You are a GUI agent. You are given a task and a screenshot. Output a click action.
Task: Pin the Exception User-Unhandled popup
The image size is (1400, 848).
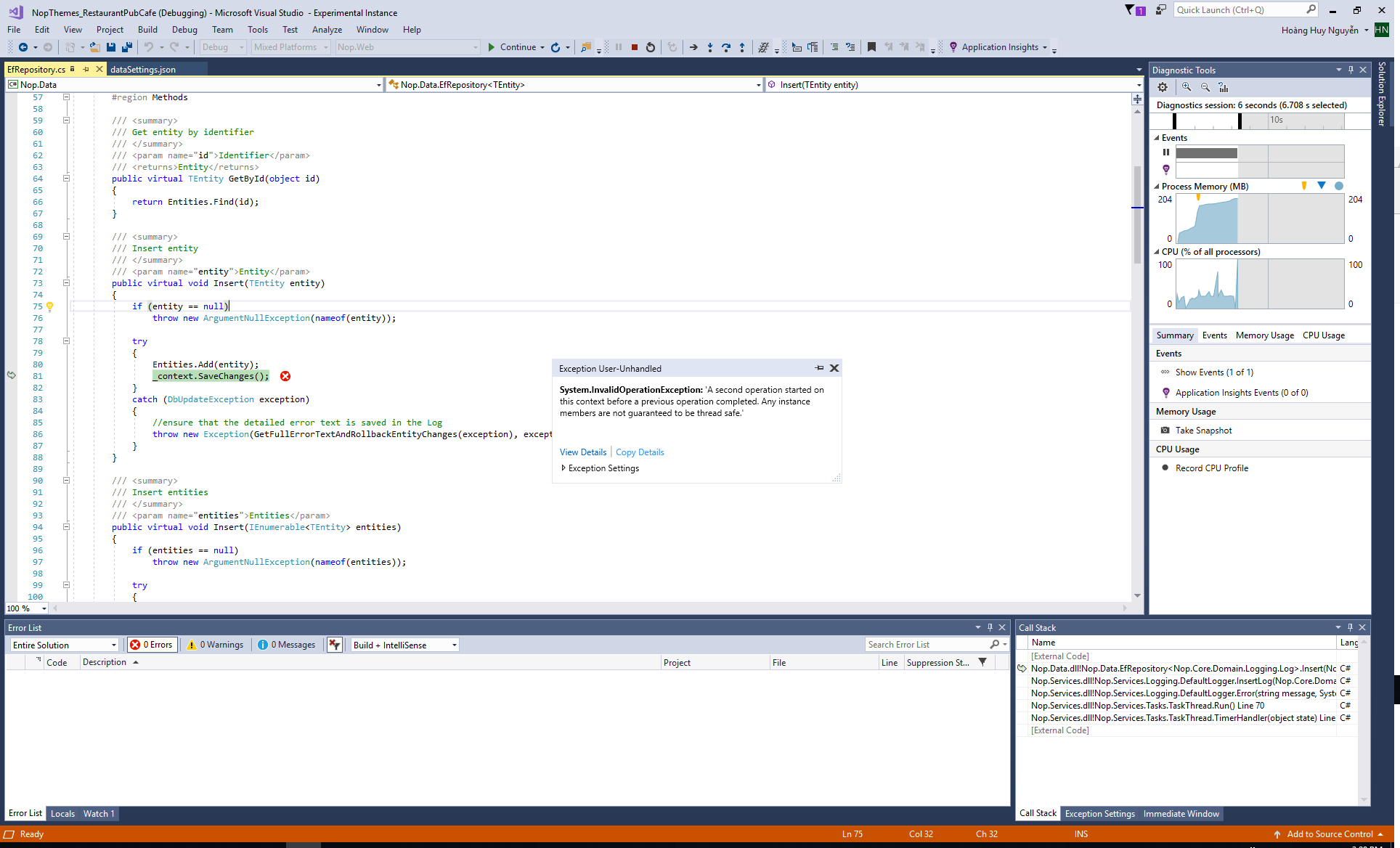(x=819, y=368)
